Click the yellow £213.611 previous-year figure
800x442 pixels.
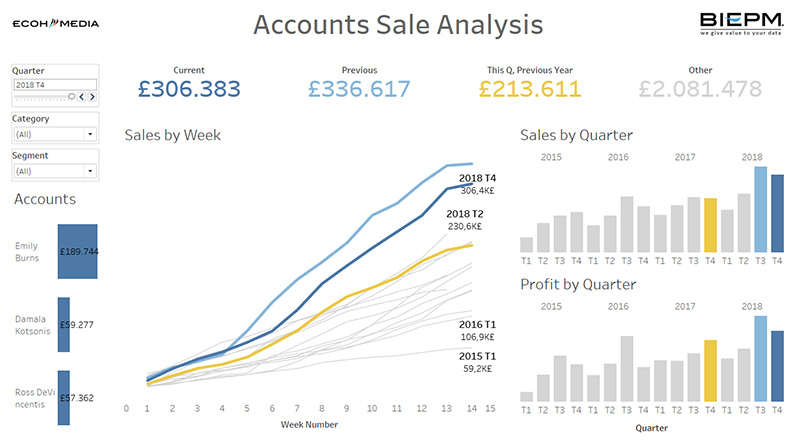point(530,89)
